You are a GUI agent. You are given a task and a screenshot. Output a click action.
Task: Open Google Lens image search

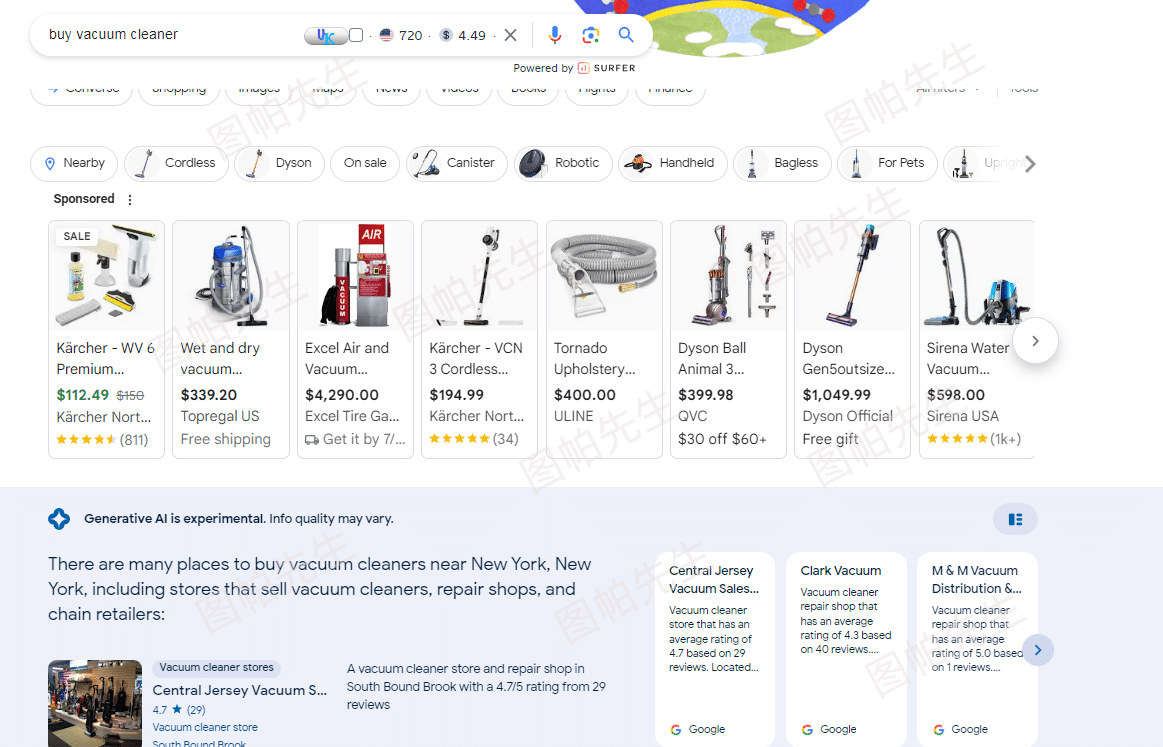coord(590,35)
